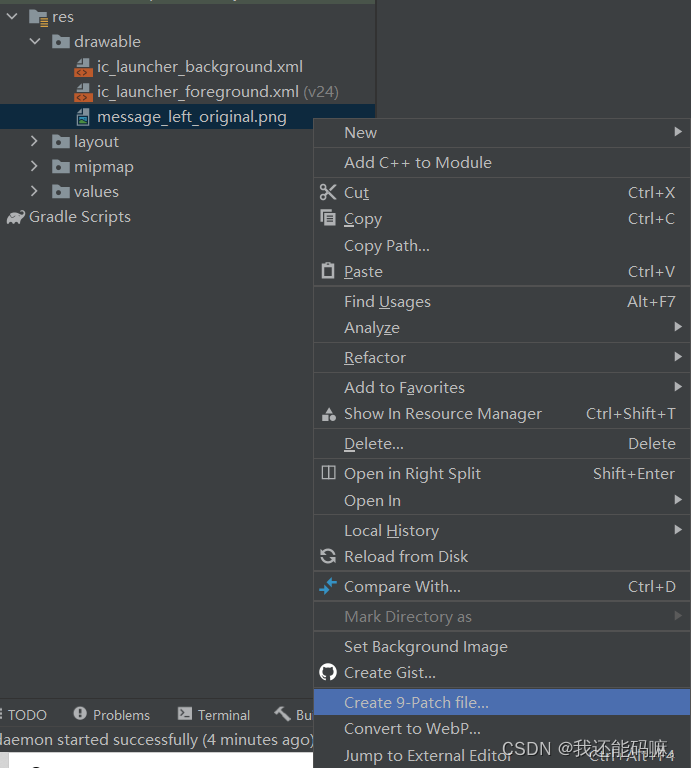Open the Terminal tool window tab

click(x=214, y=715)
